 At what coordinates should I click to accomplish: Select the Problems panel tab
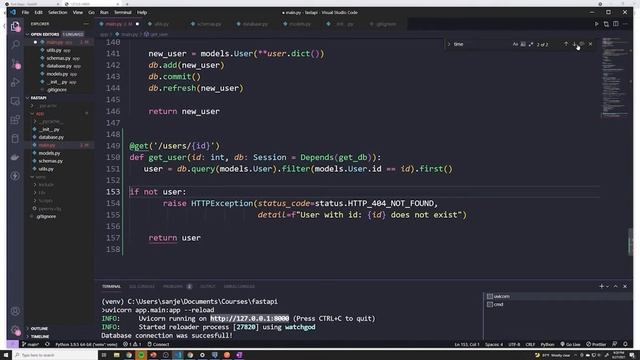[173, 287]
